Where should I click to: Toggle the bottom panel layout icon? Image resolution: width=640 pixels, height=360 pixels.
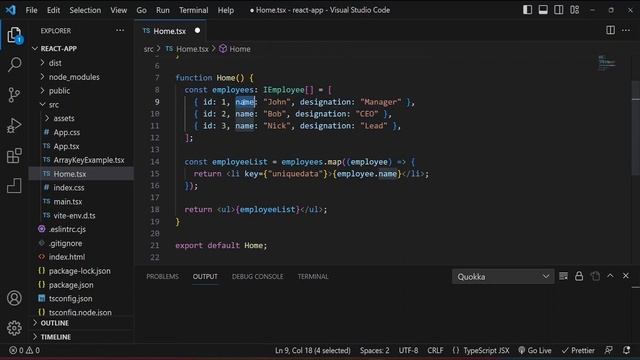pyautogui.click(x=543, y=10)
